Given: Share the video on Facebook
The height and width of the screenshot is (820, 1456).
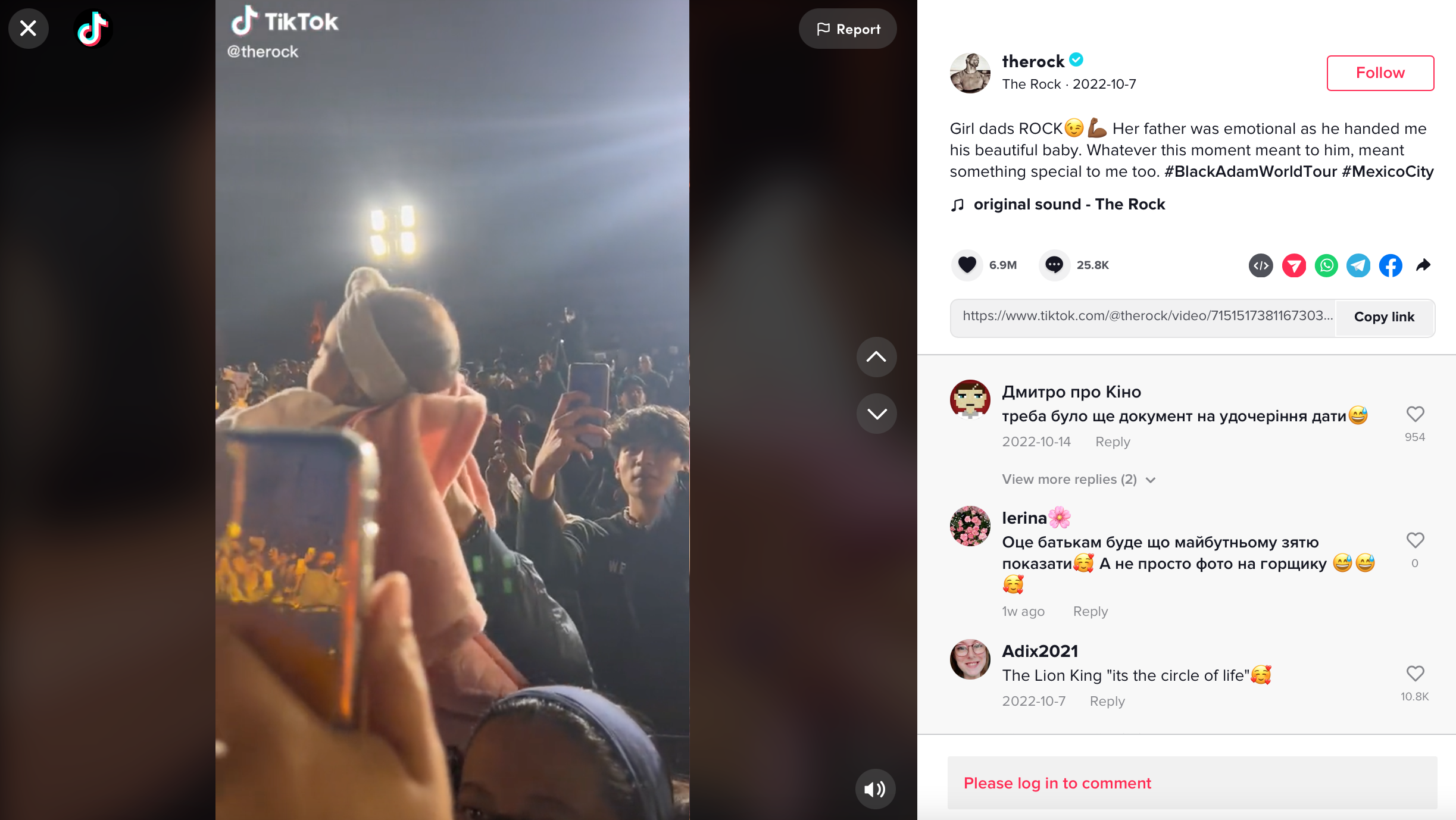Looking at the screenshot, I should tap(1391, 265).
